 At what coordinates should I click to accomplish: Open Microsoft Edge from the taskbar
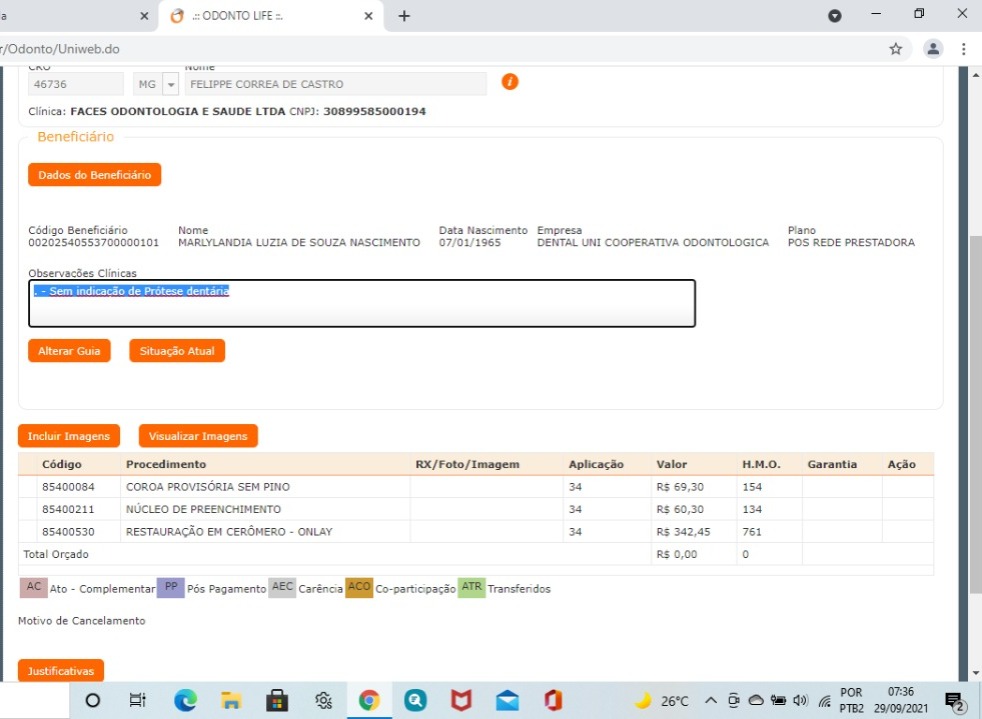pyautogui.click(x=185, y=701)
